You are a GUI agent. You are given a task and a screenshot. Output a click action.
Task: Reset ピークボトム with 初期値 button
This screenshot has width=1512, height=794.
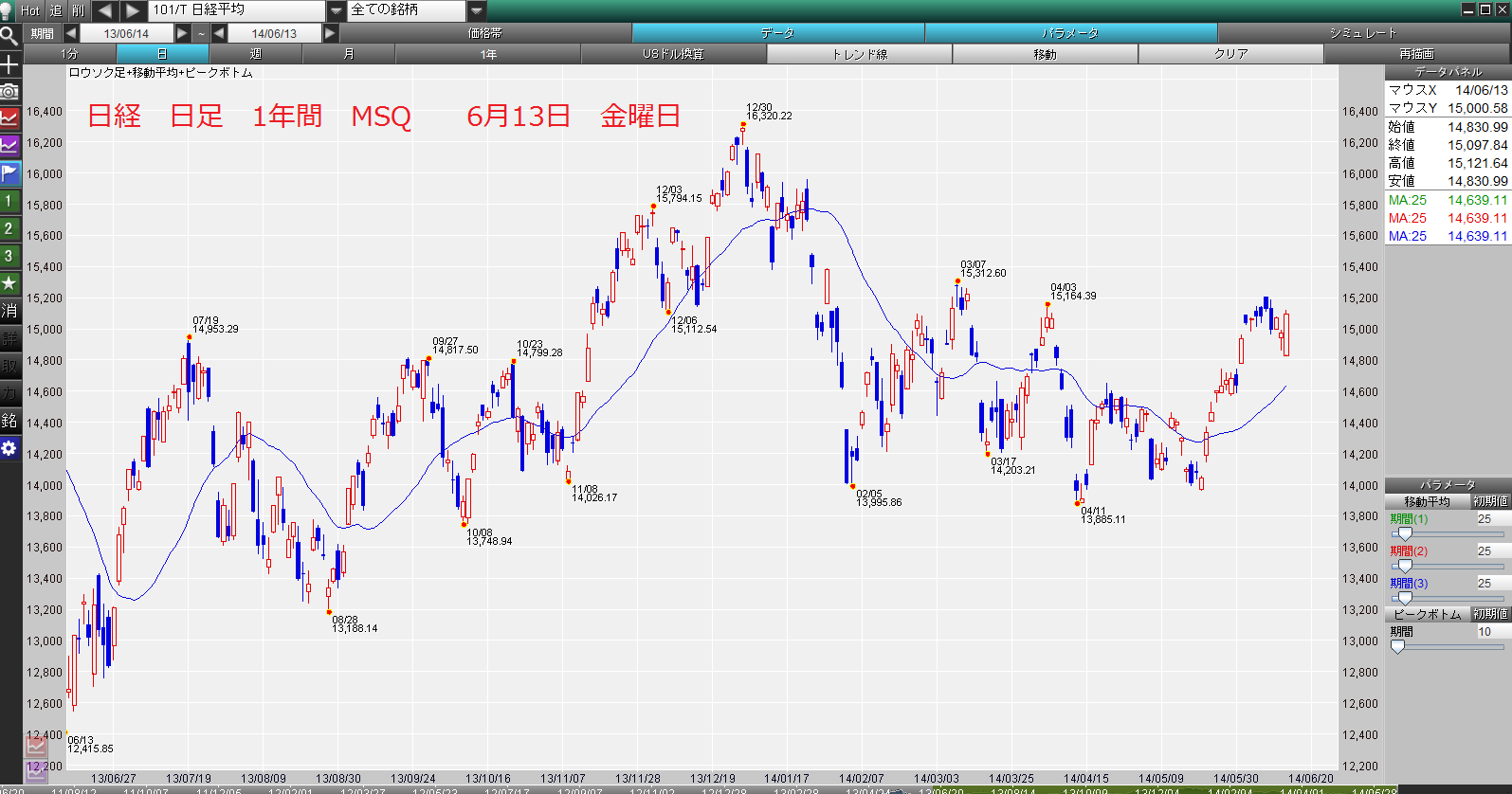1490,614
